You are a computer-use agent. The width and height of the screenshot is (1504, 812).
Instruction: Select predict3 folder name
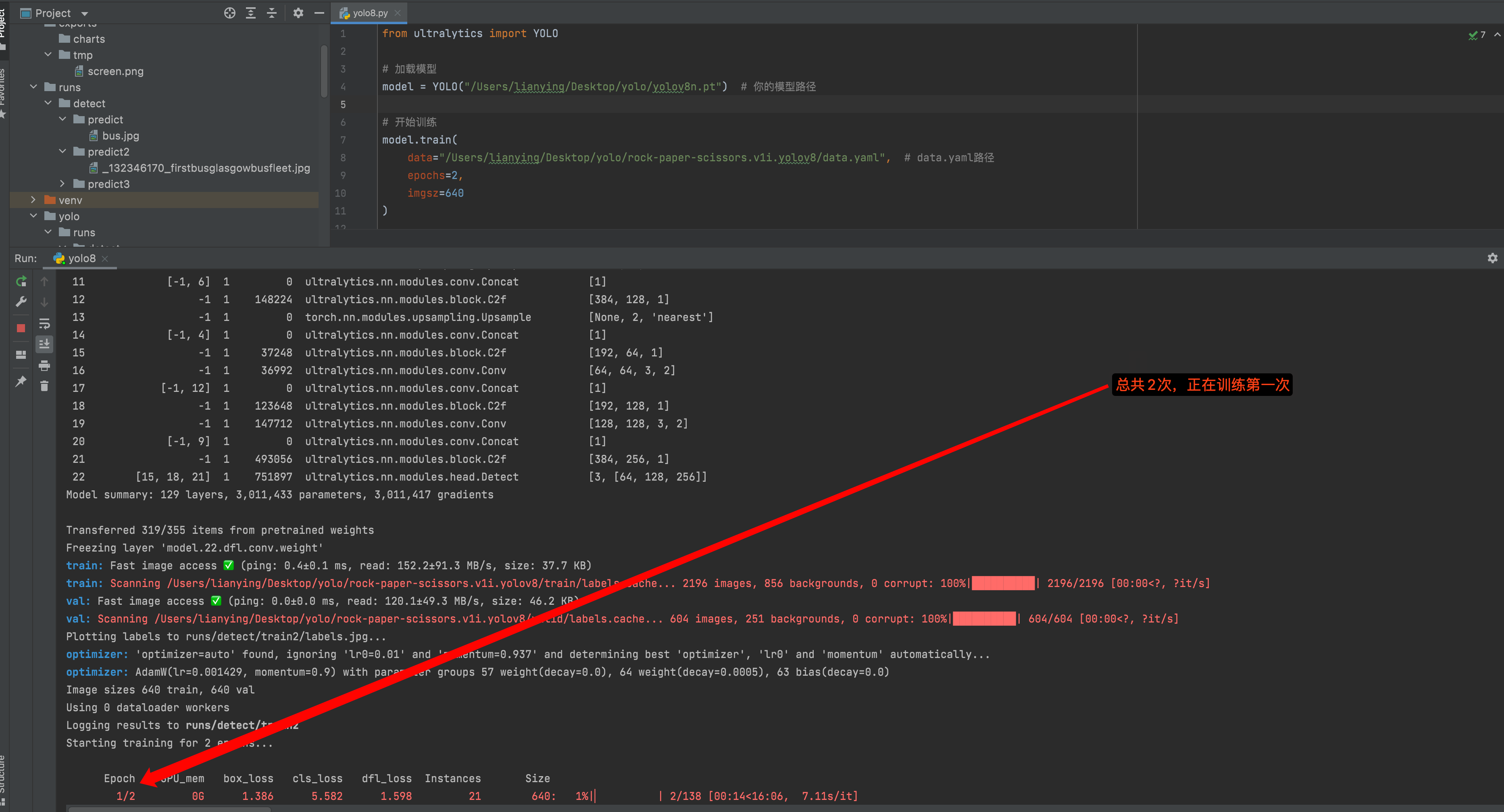coord(108,184)
